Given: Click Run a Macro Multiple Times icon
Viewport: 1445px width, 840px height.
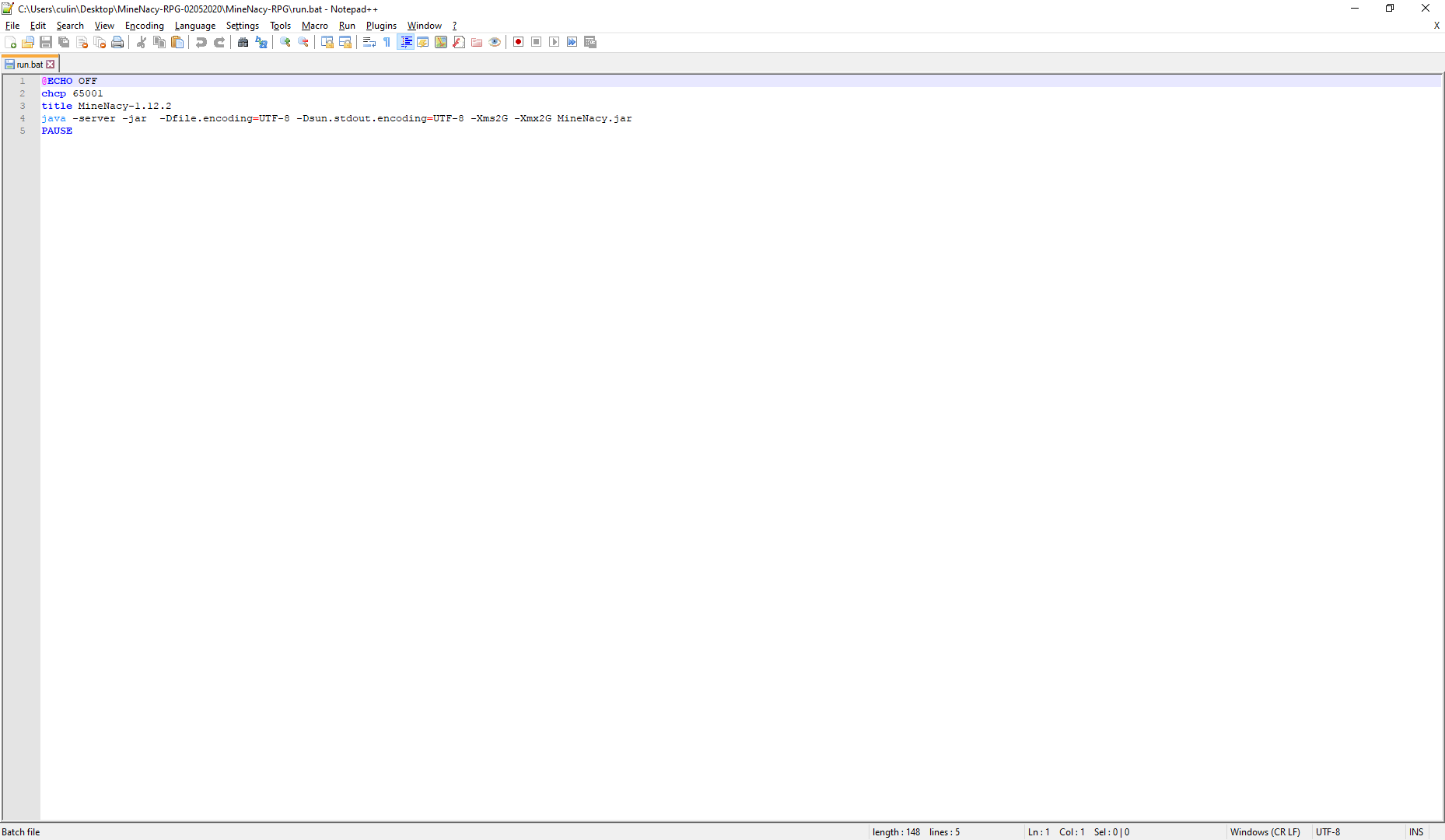Looking at the screenshot, I should click(572, 42).
